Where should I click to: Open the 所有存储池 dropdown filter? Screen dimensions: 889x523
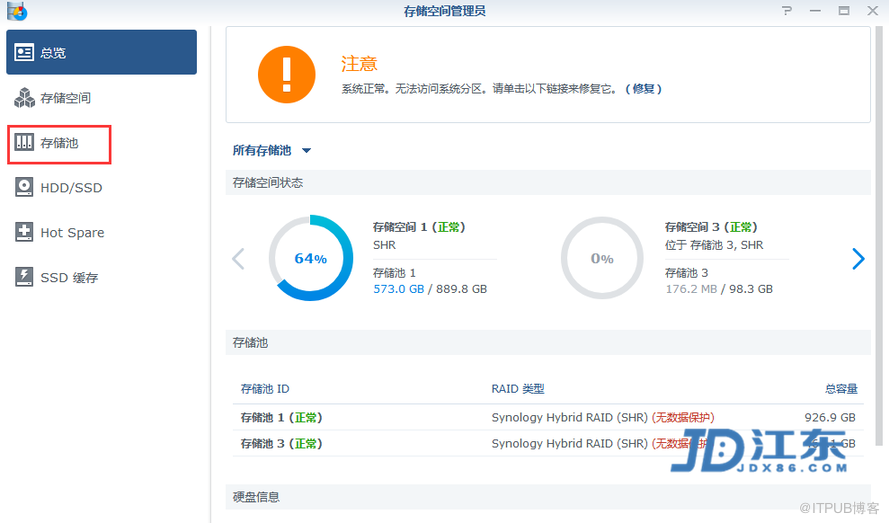click(272, 151)
